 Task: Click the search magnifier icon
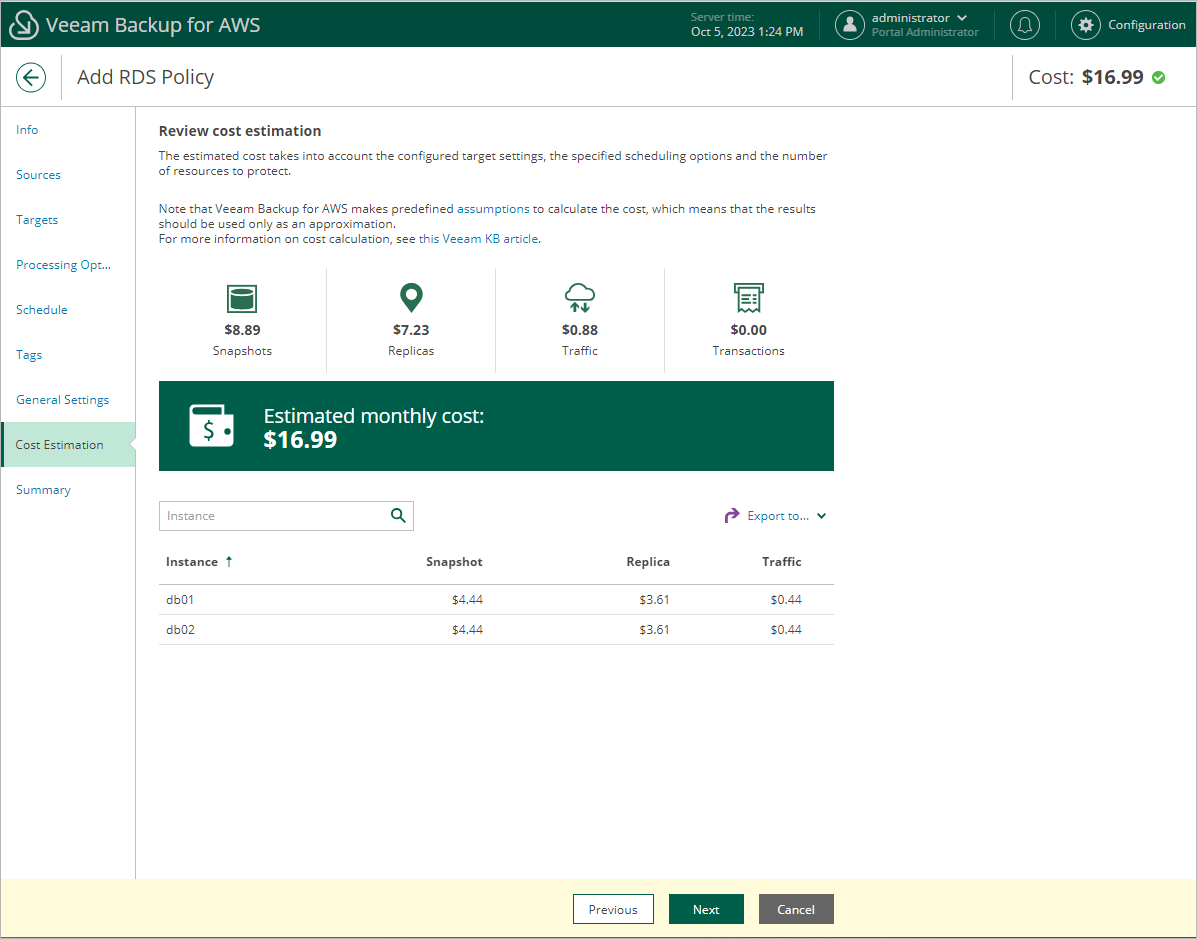coord(398,515)
